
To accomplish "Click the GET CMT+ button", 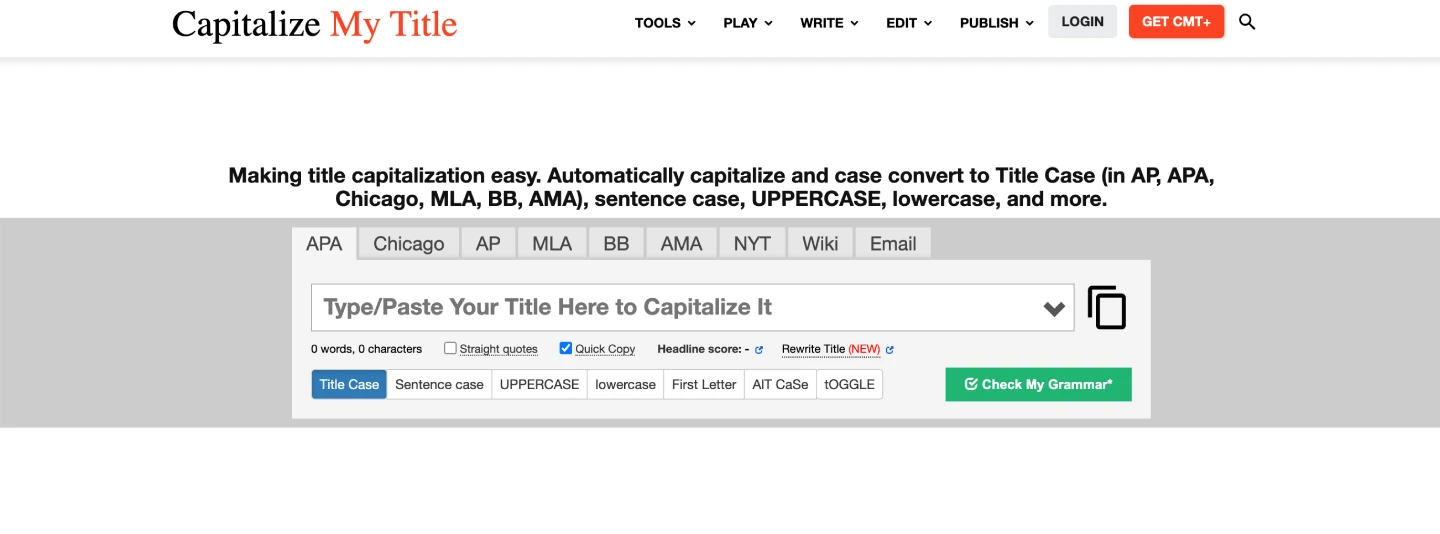I will pyautogui.click(x=1176, y=21).
